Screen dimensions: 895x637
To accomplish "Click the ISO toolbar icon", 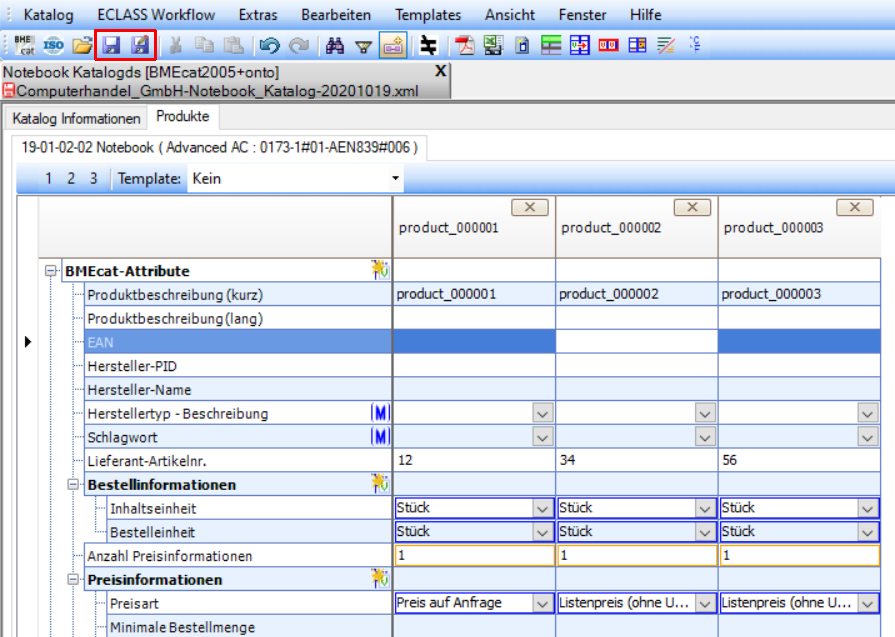I will point(54,45).
